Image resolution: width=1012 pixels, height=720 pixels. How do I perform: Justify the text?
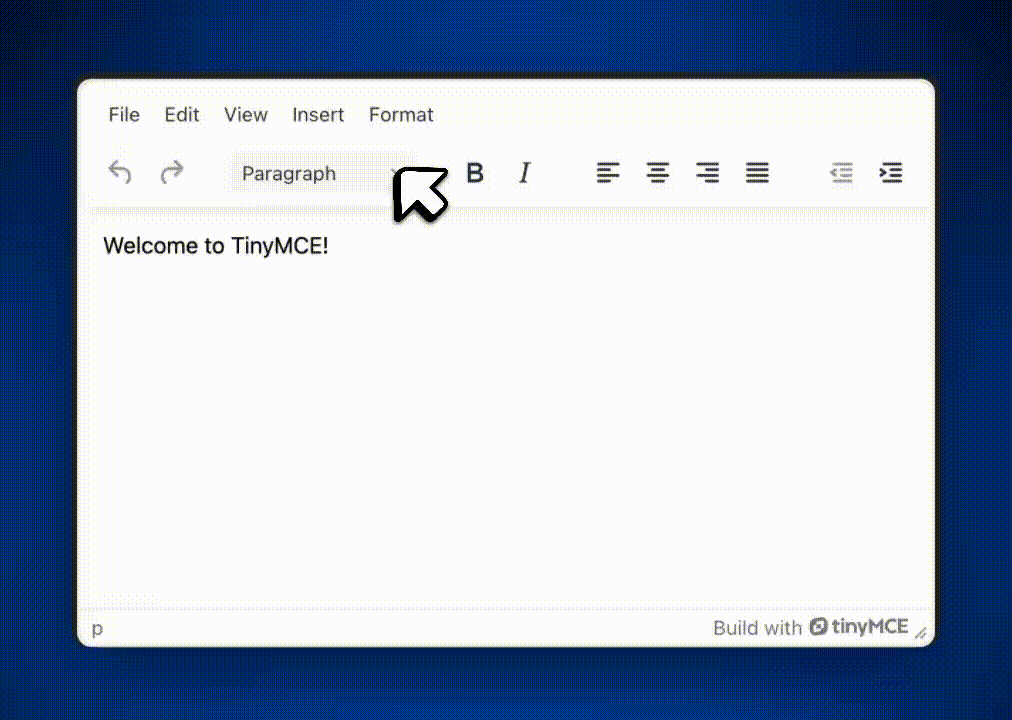pyautogui.click(x=757, y=173)
